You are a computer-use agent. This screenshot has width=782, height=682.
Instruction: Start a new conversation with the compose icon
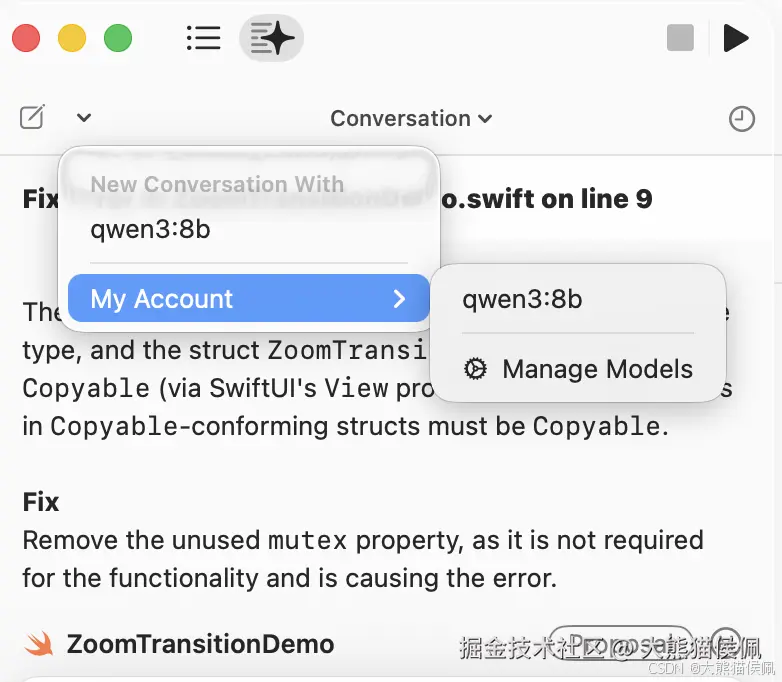(32, 118)
